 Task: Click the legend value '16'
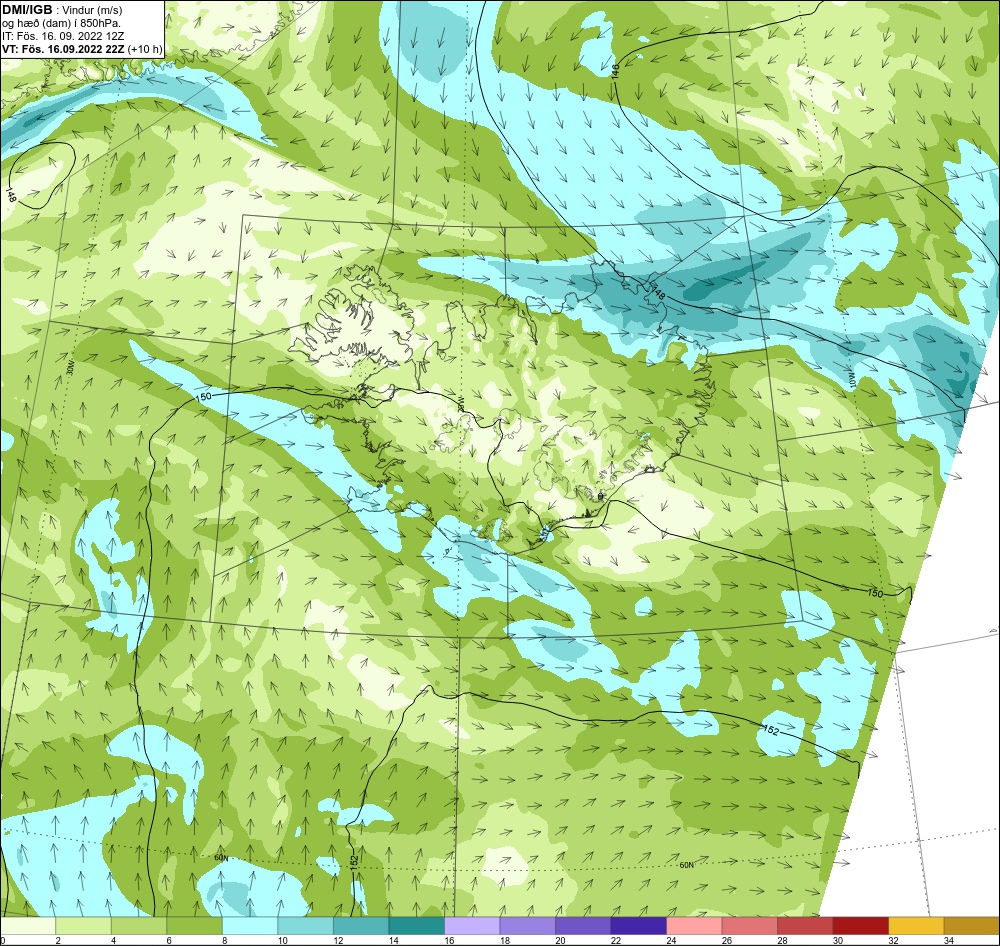(x=450, y=940)
